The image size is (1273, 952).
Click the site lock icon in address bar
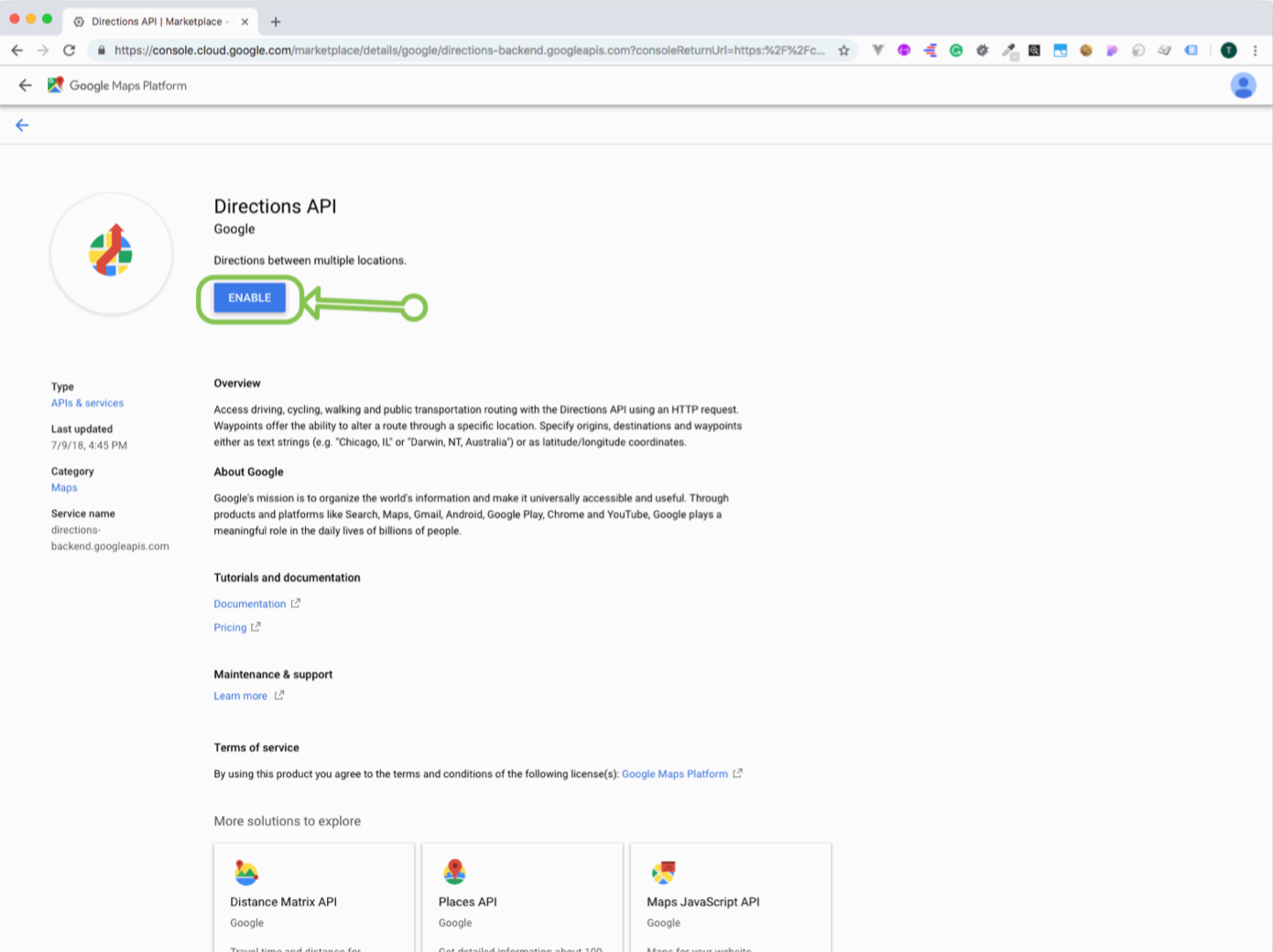[101, 50]
